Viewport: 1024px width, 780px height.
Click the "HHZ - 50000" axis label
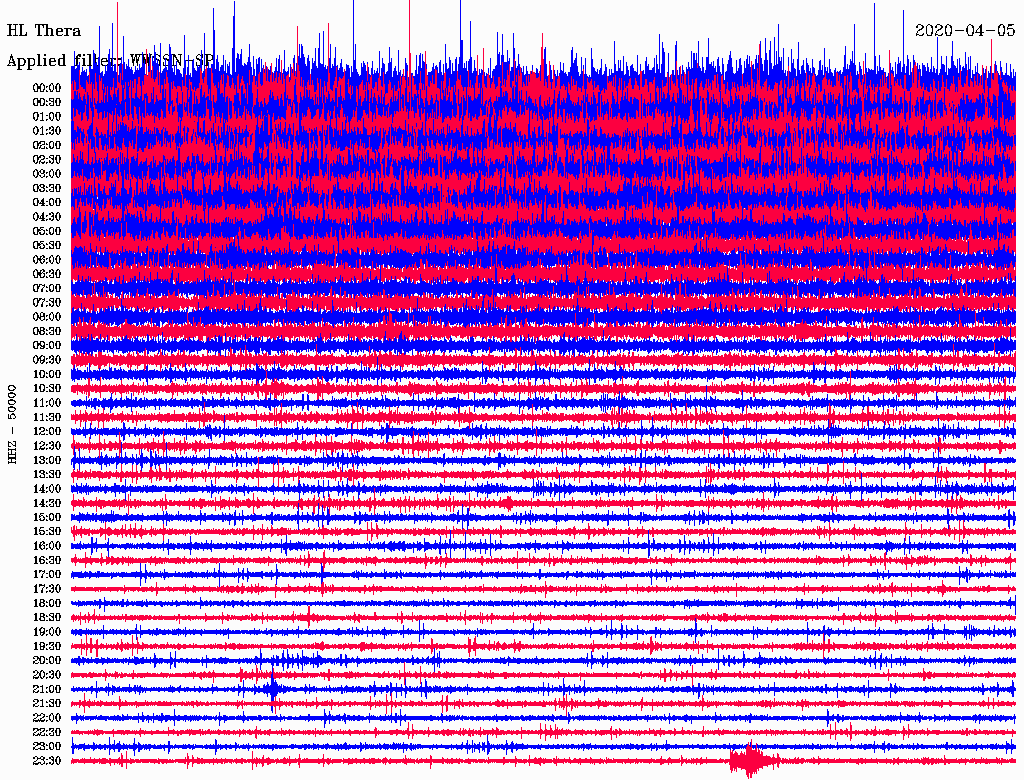tap(12, 425)
